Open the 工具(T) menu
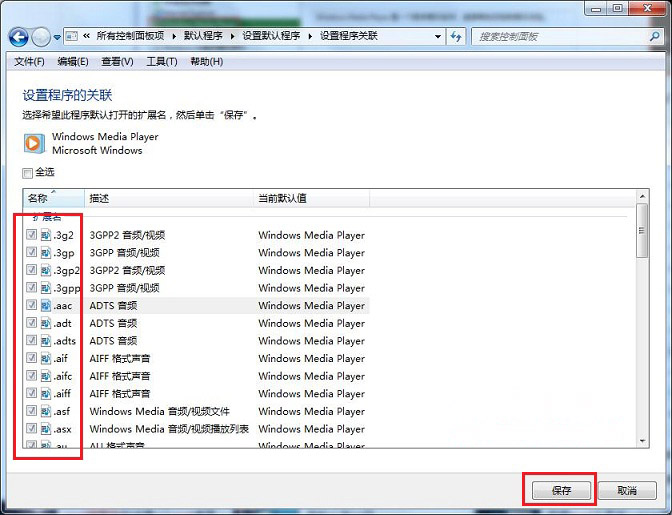Screen dimensions: 672x515 [x=162, y=62]
